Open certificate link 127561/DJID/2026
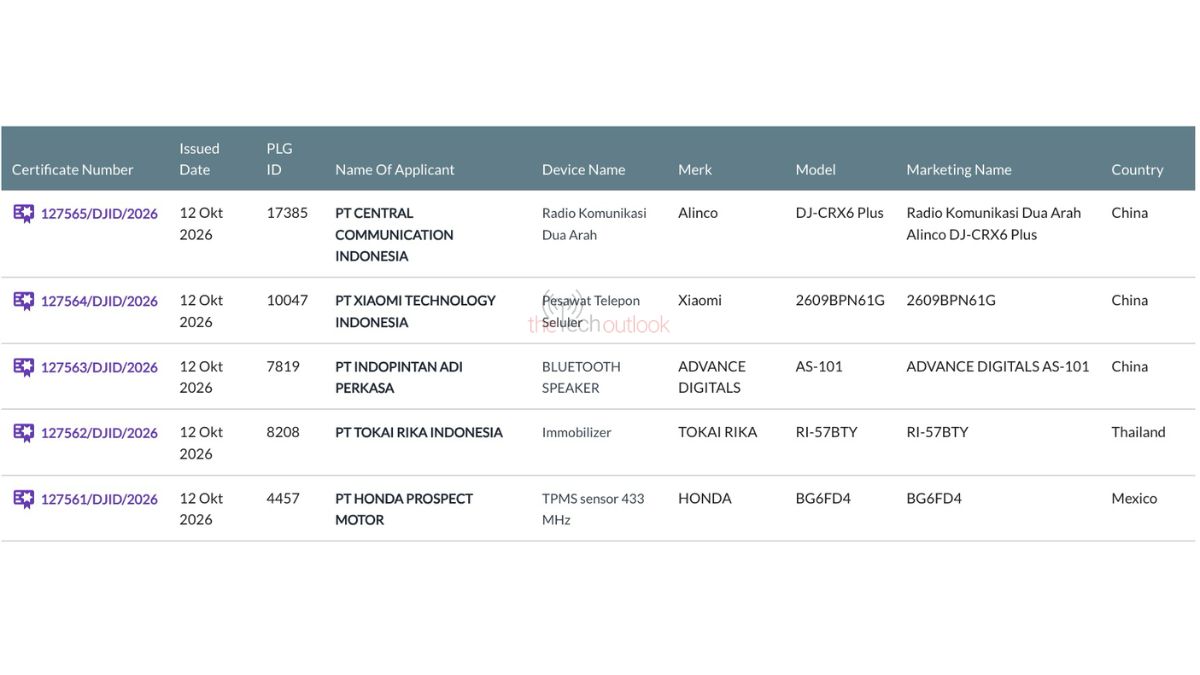The image size is (1200, 675). [99, 499]
